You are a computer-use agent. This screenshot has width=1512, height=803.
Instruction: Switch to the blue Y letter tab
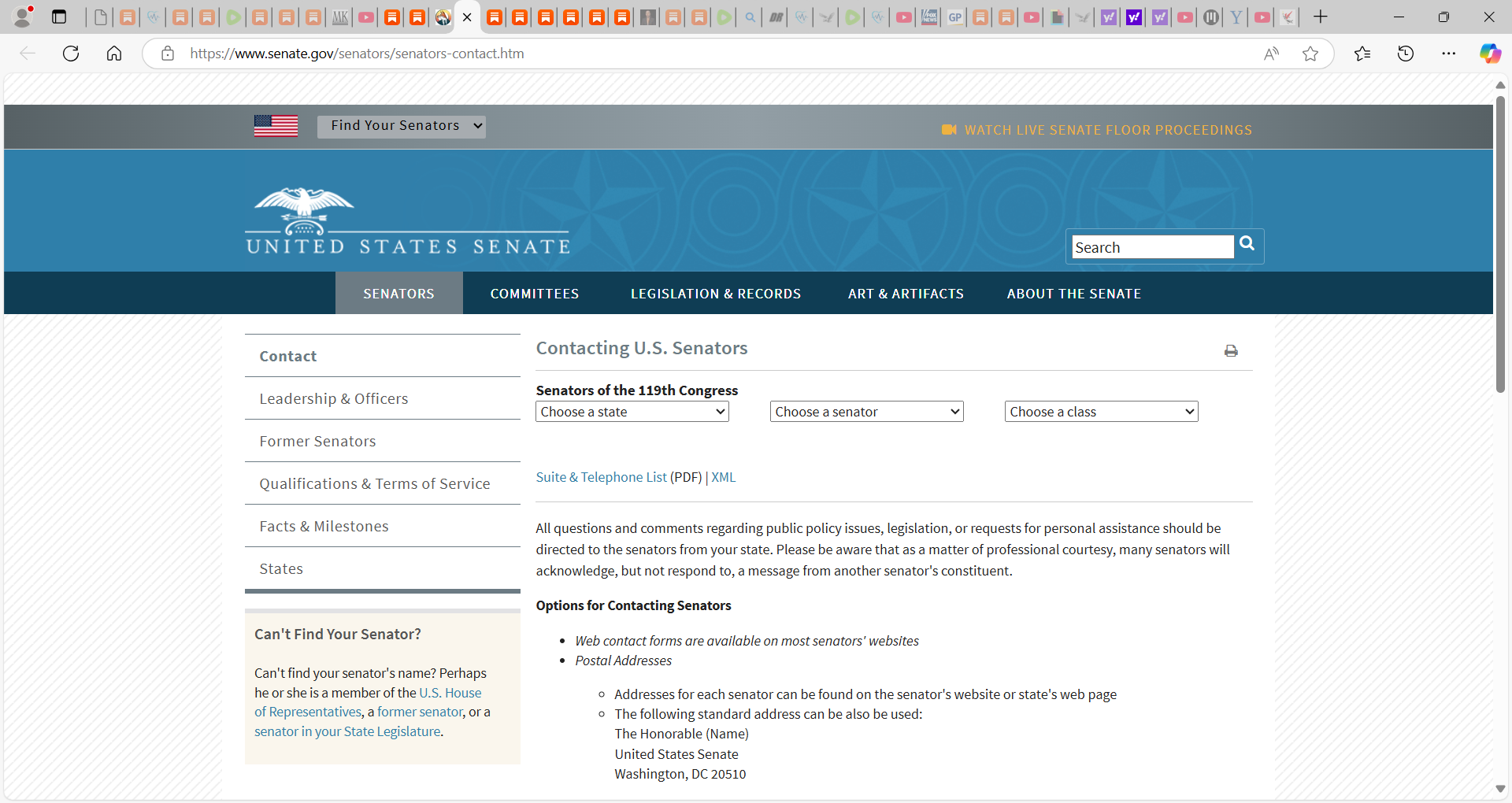[x=1236, y=17]
